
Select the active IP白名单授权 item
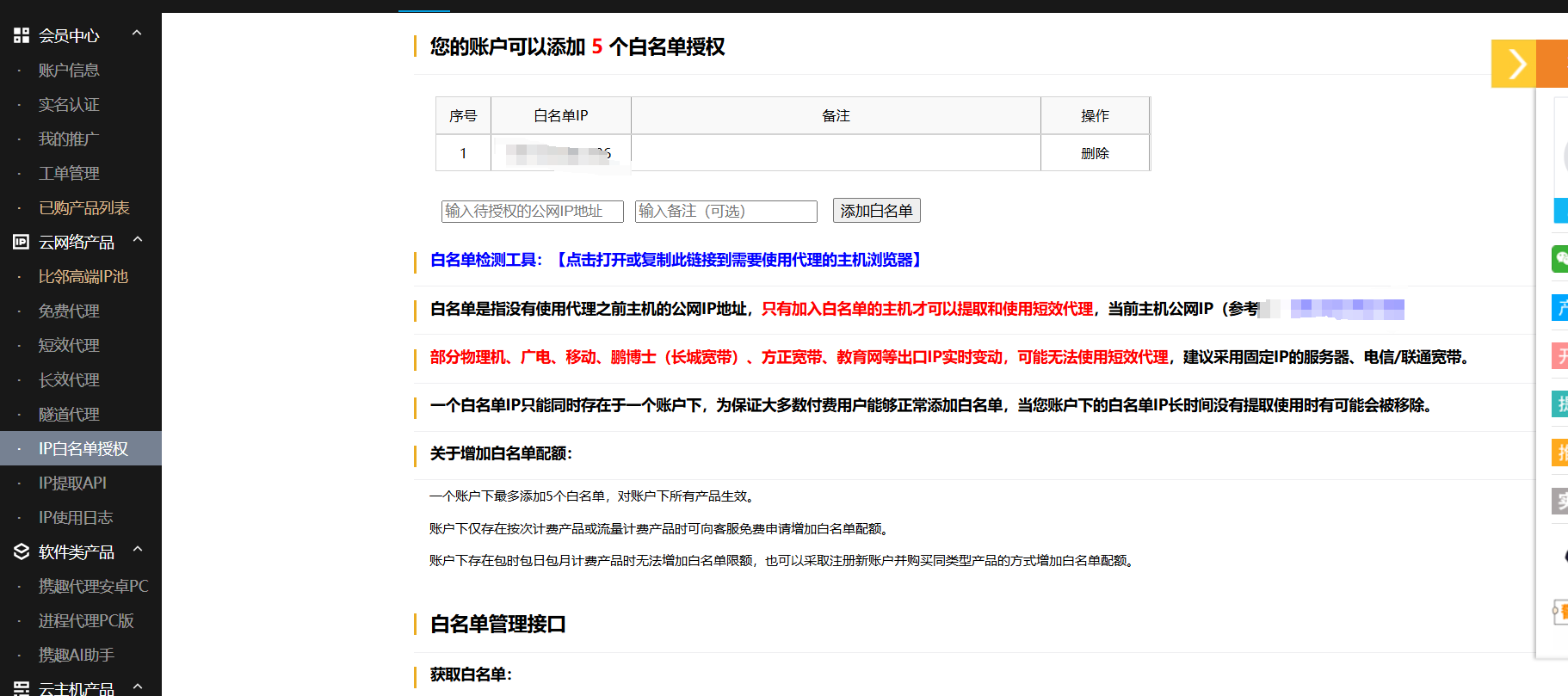pyautogui.click(x=81, y=448)
